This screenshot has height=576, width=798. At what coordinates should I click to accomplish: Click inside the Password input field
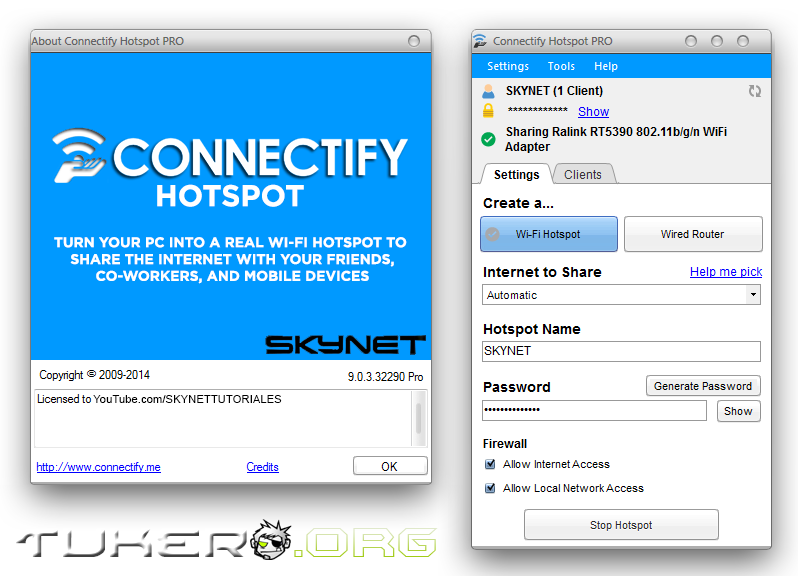coord(594,410)
